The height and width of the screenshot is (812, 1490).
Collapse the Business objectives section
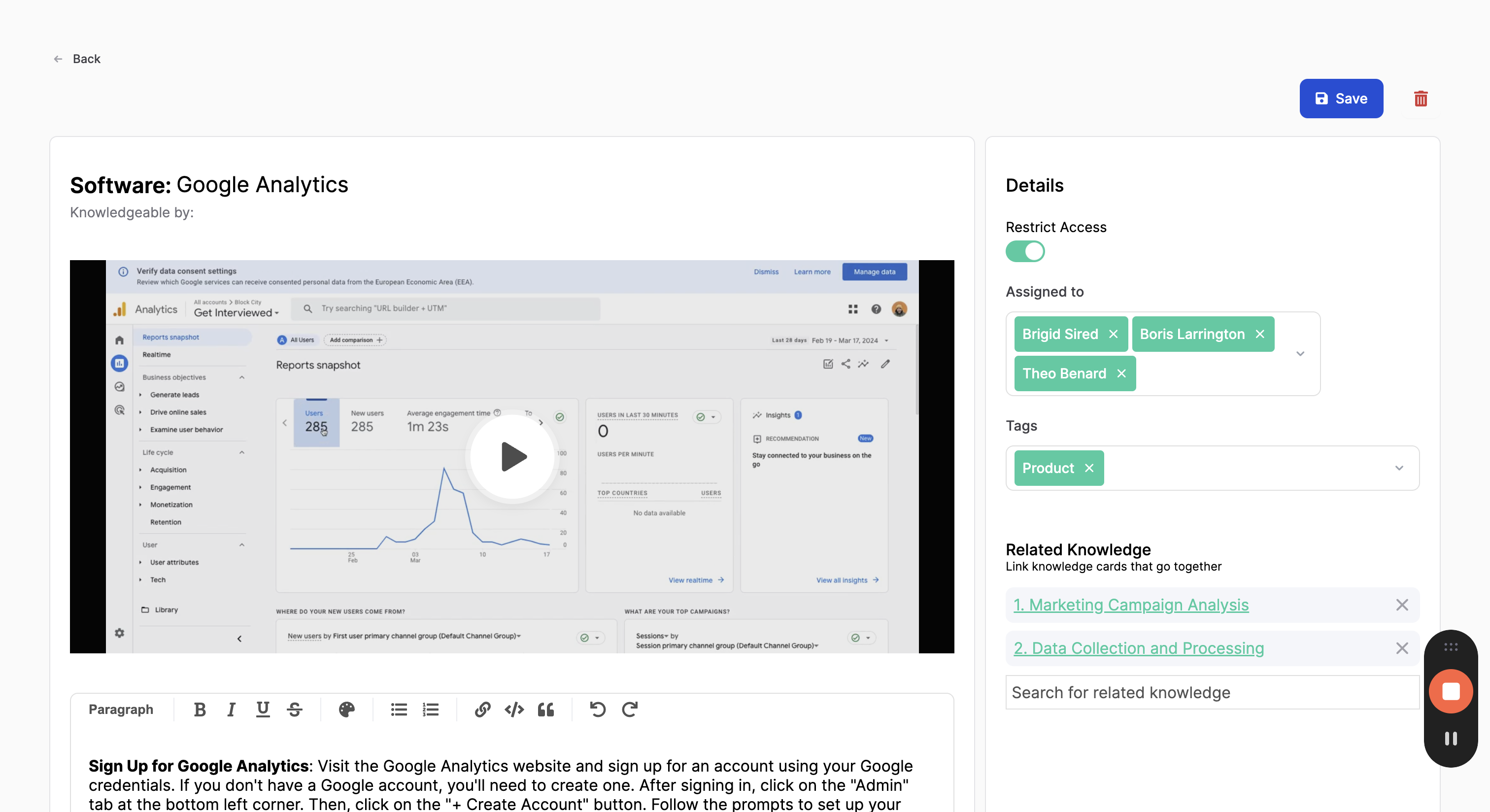(x=242, y=377)
